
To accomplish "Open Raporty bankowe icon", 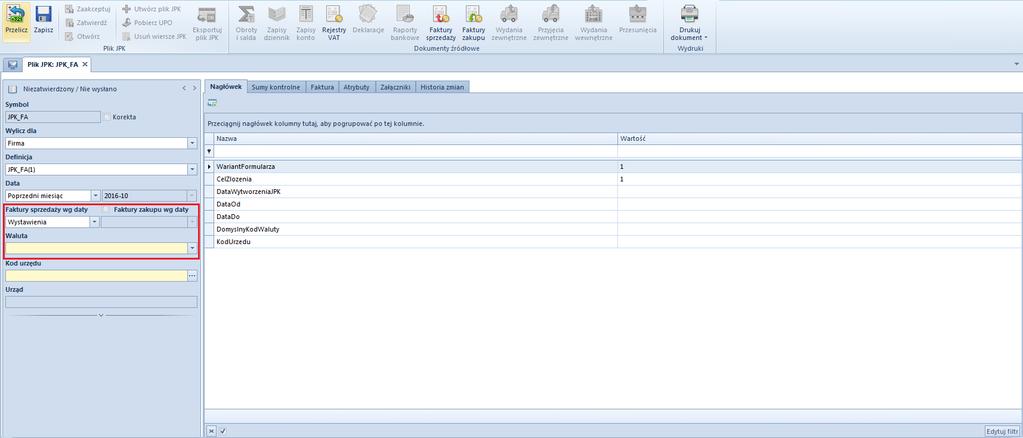I will point(405,15).
